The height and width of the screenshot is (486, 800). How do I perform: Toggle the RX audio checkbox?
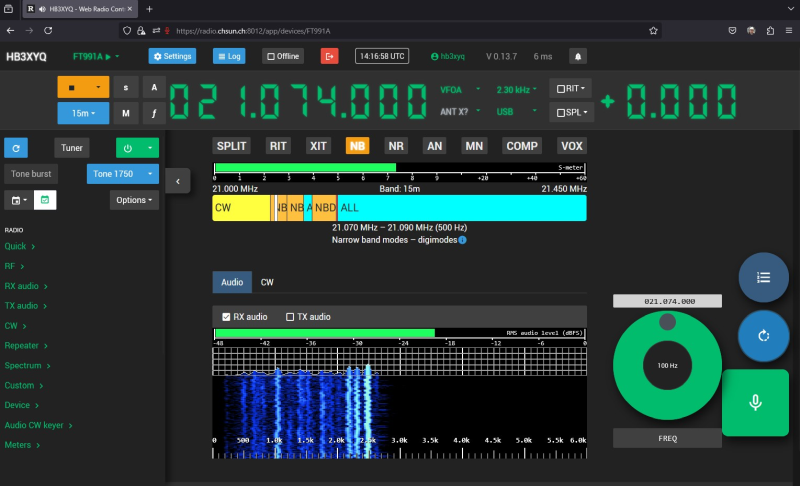(x=226, y=317)
